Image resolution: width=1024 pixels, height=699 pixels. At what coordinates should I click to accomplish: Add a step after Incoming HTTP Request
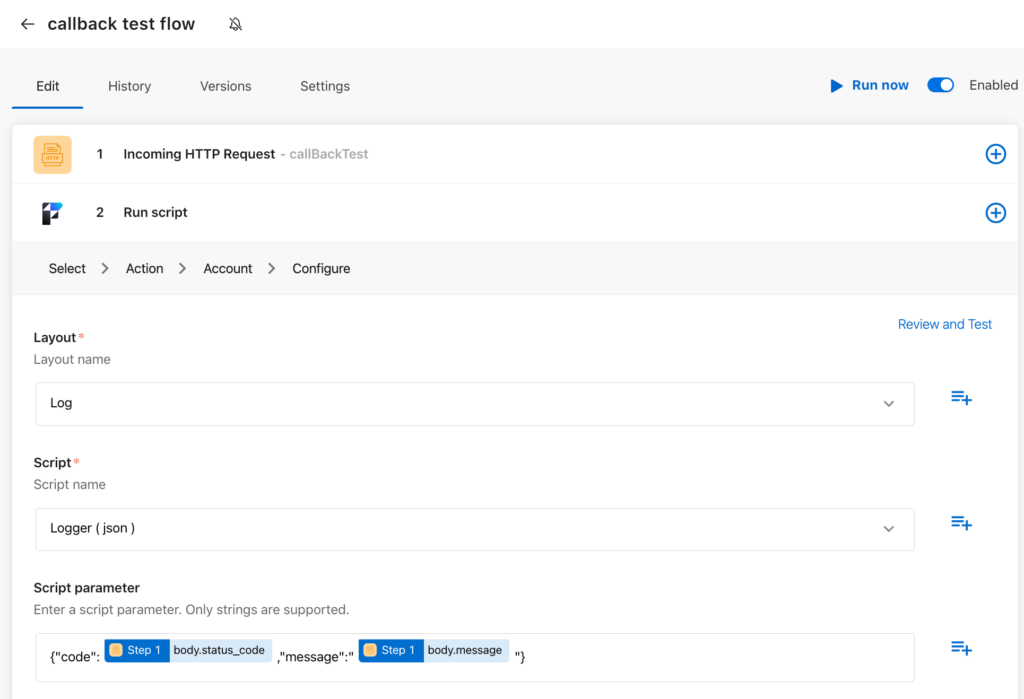click(995, 154)
